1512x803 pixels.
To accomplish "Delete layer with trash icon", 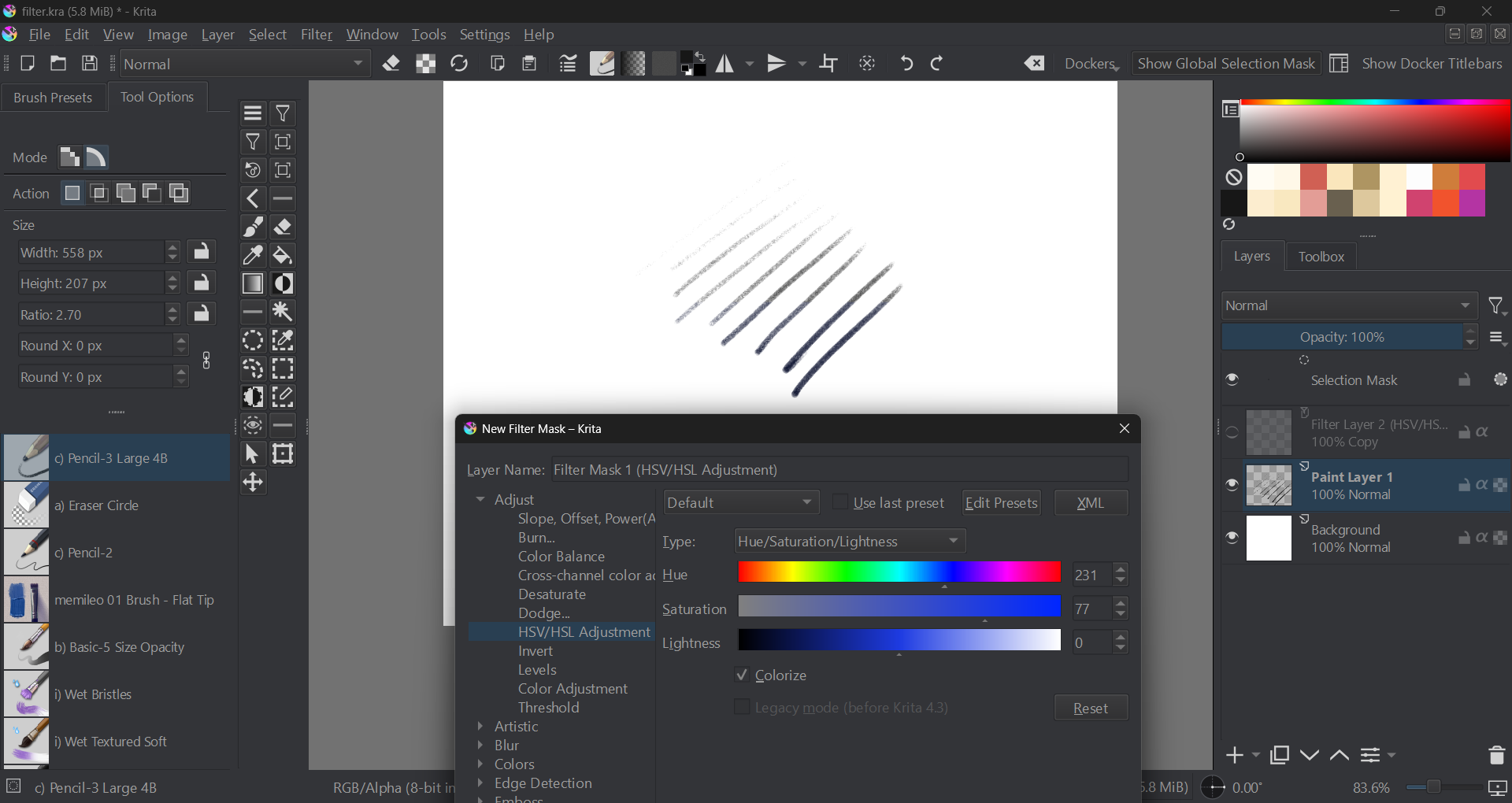I will pyautogui.click(x=1496, y=755).
